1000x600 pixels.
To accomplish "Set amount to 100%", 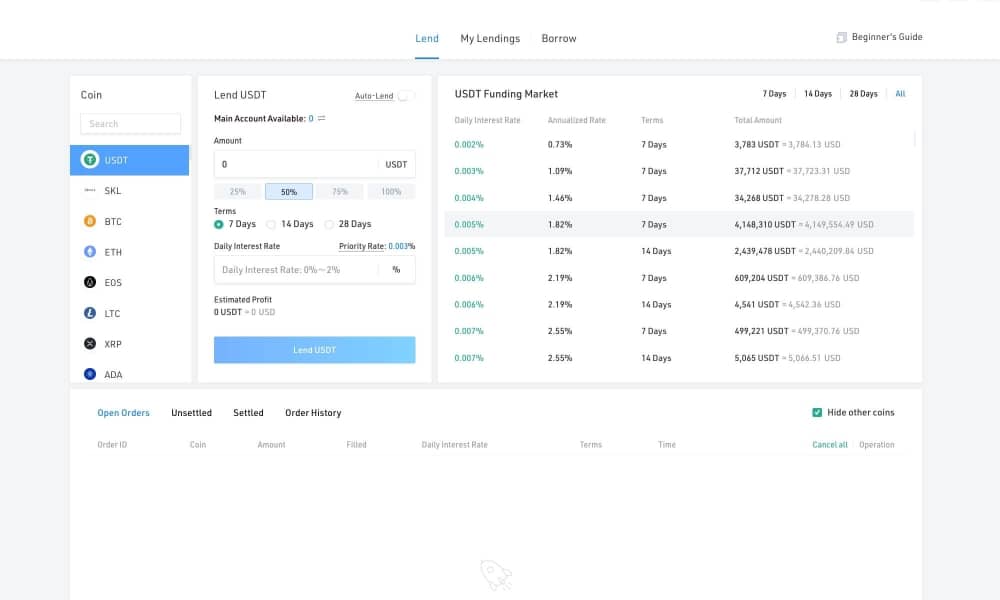I will click(391, 191).
